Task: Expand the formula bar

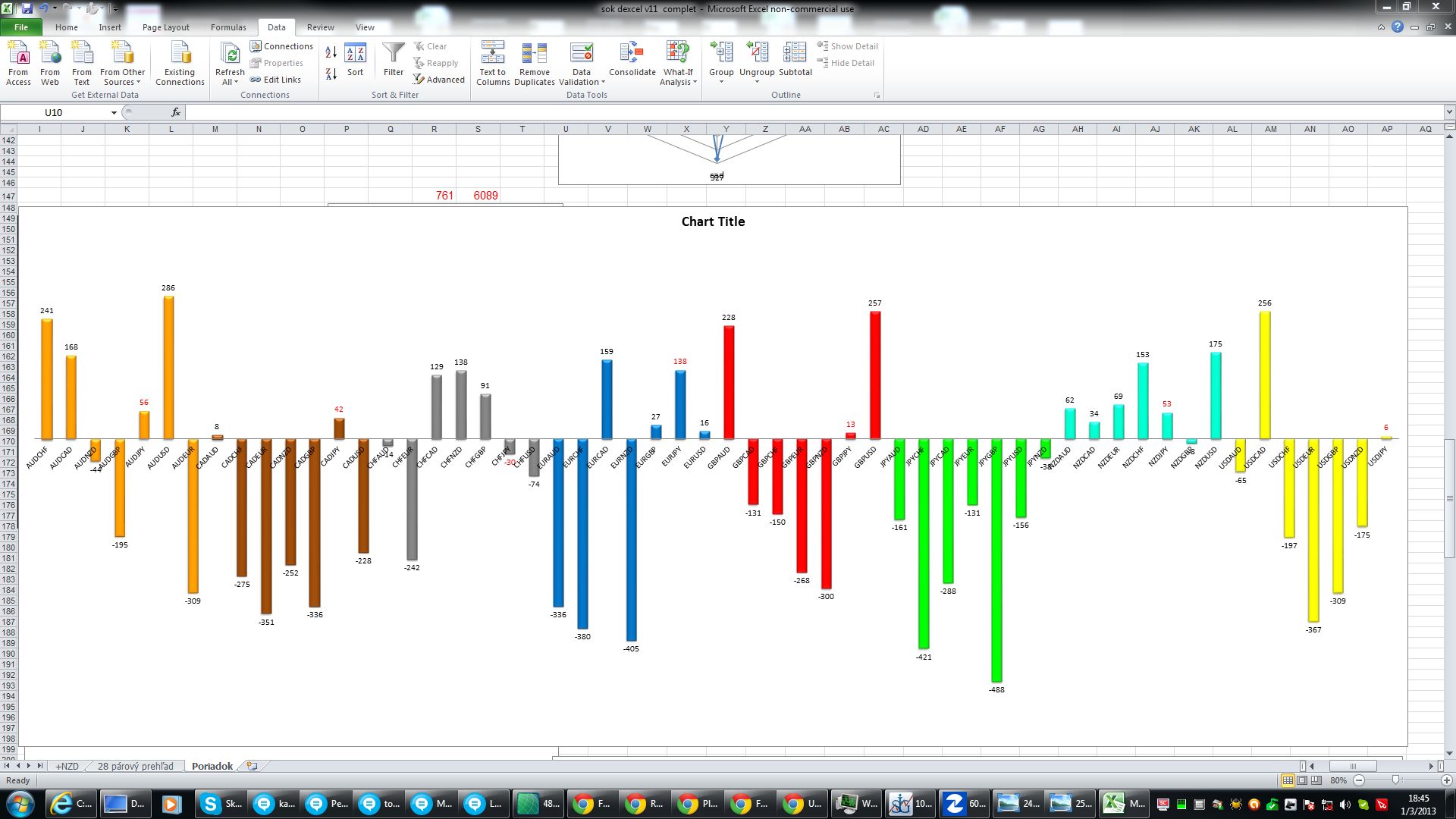Action: coord(1449,112)
